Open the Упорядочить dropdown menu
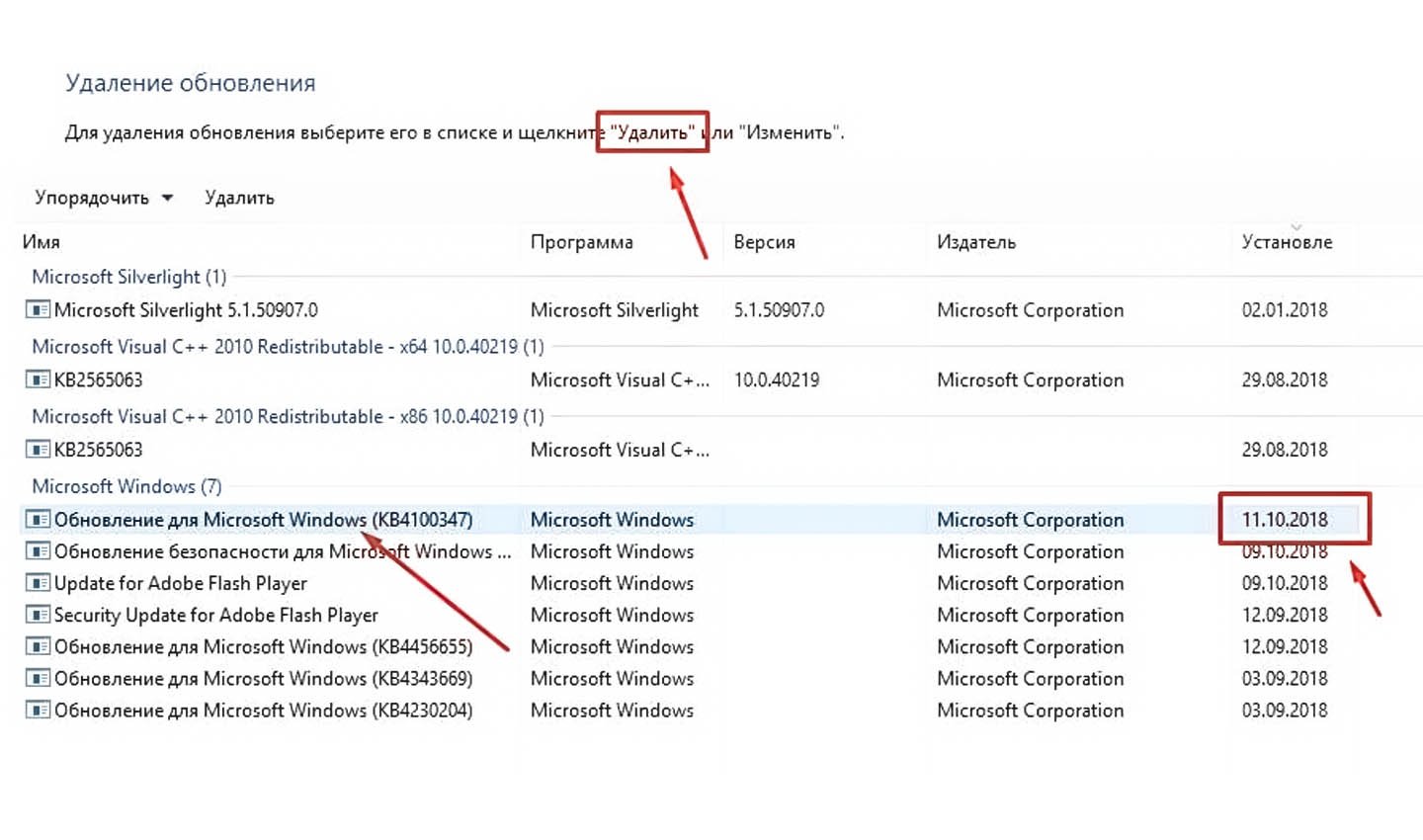The height and width of the screenshot is (840, 1423). 104,198
